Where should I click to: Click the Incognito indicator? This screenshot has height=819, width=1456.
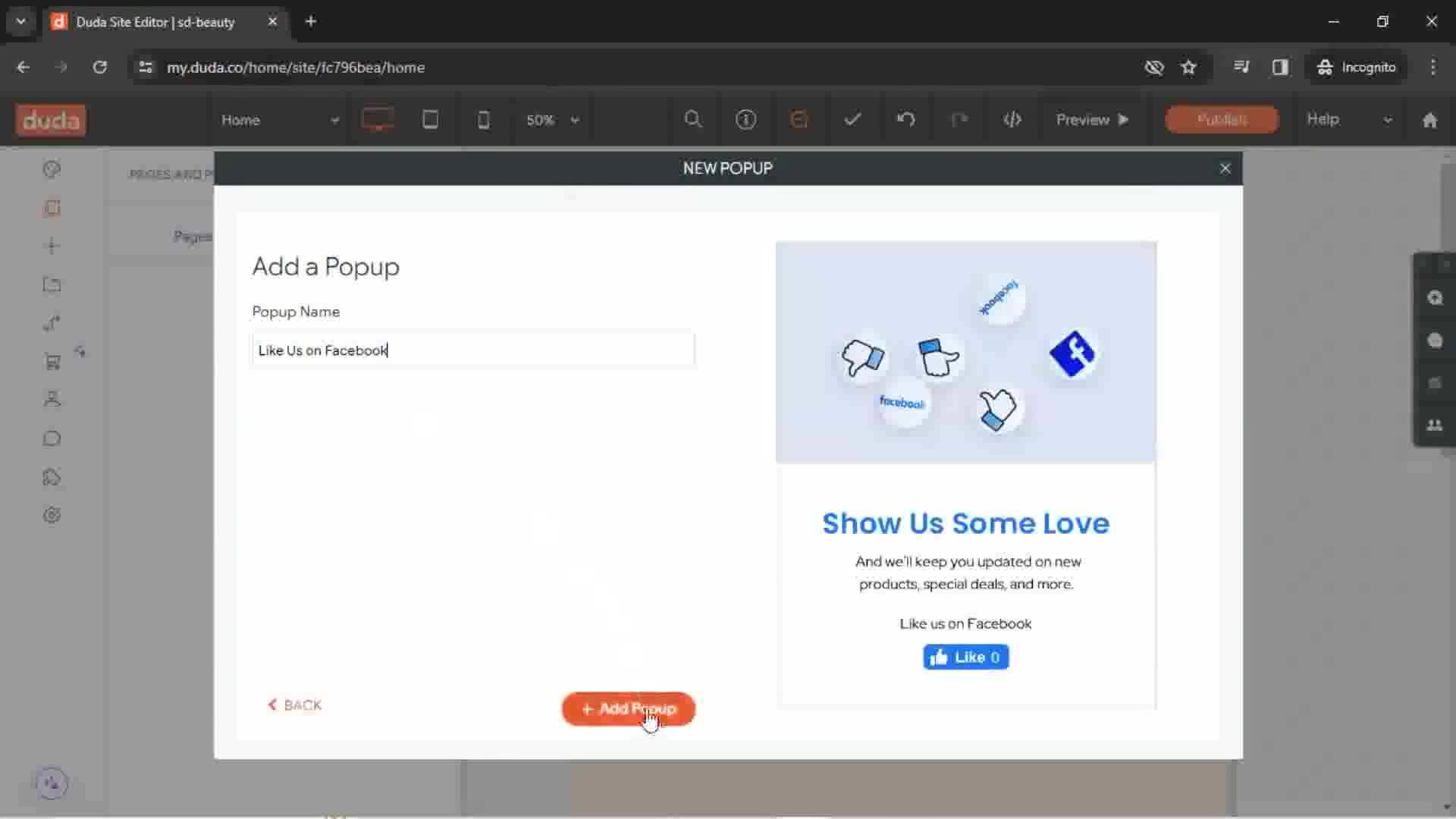click(x=1357, y=67)
